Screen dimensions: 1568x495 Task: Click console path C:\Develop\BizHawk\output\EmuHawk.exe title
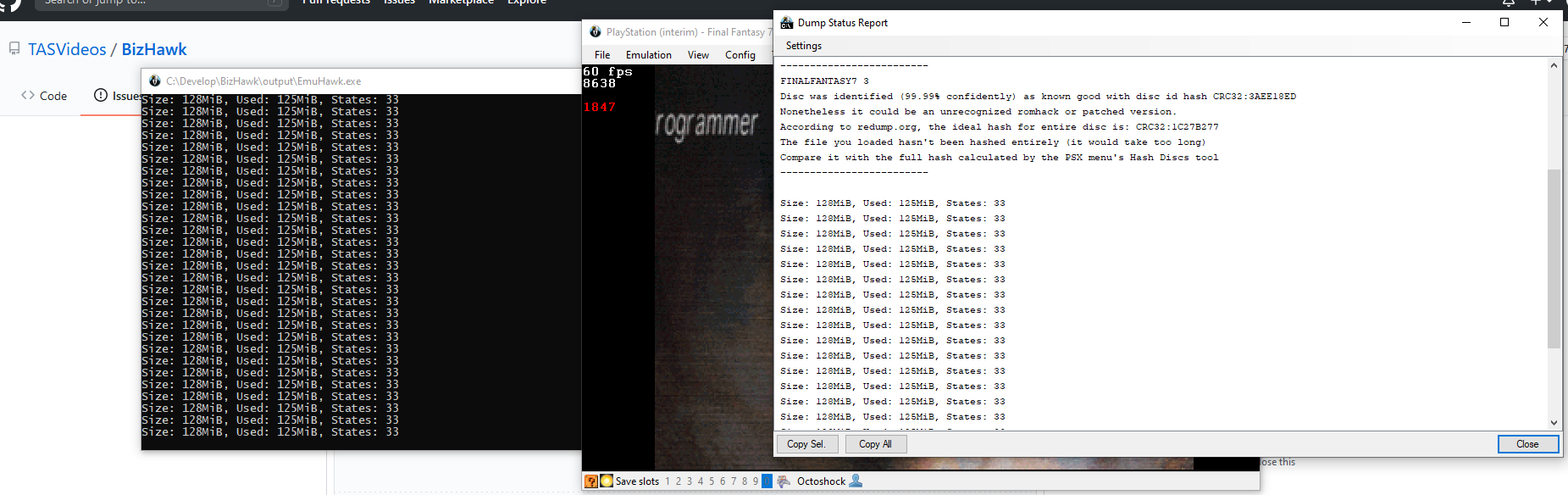pyautogui.click(x=263, y=81)
